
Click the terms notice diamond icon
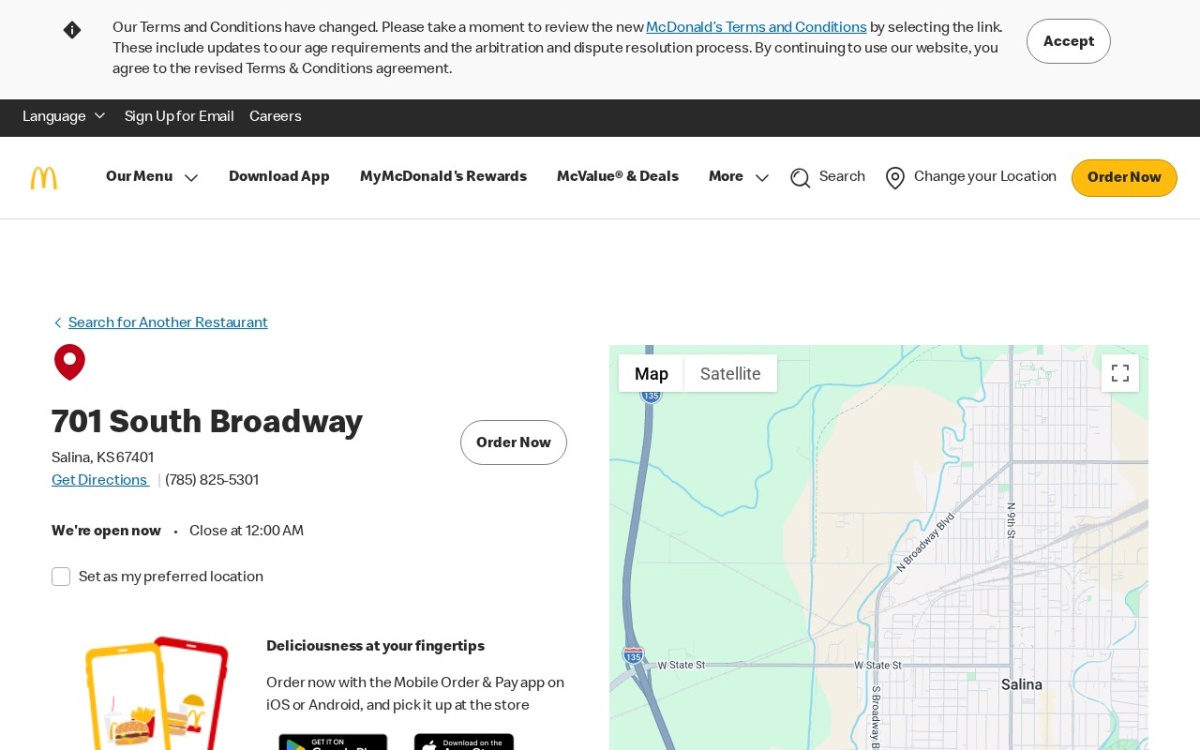[72, 30]
